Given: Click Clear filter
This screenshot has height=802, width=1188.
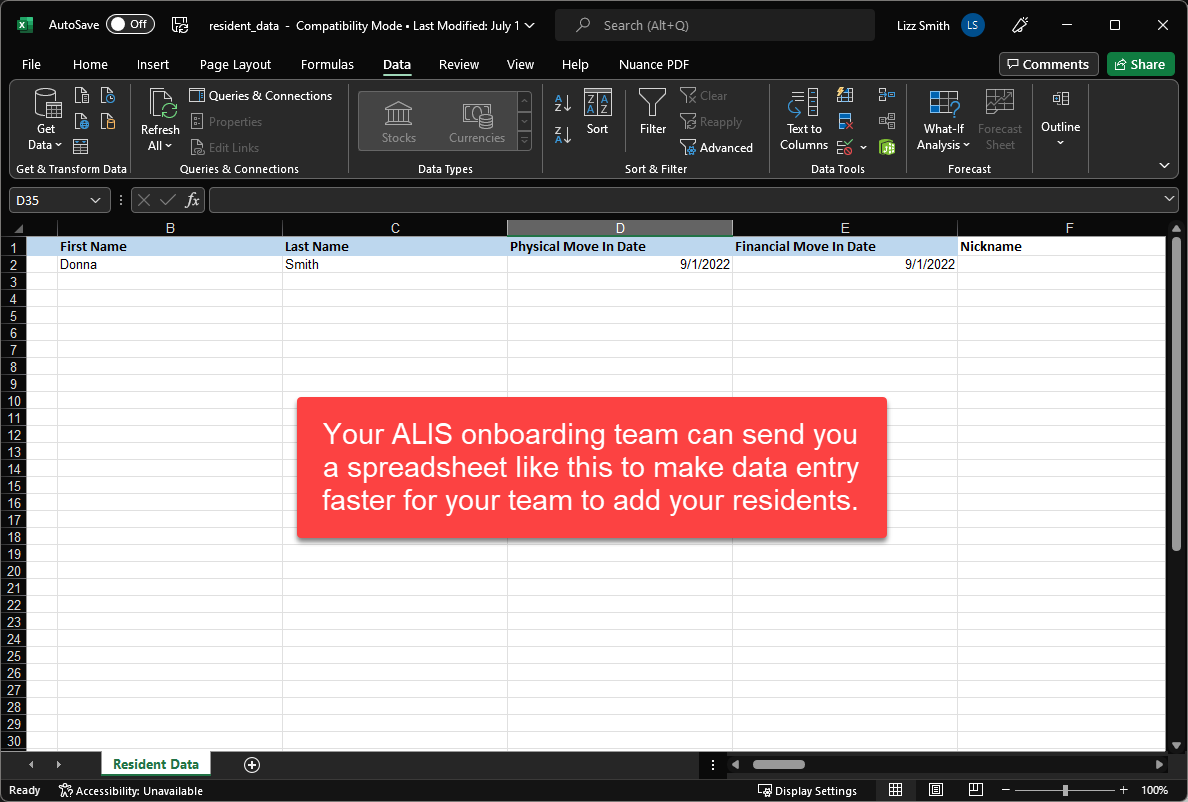Looking at the screenshot, I should (704, 95).
